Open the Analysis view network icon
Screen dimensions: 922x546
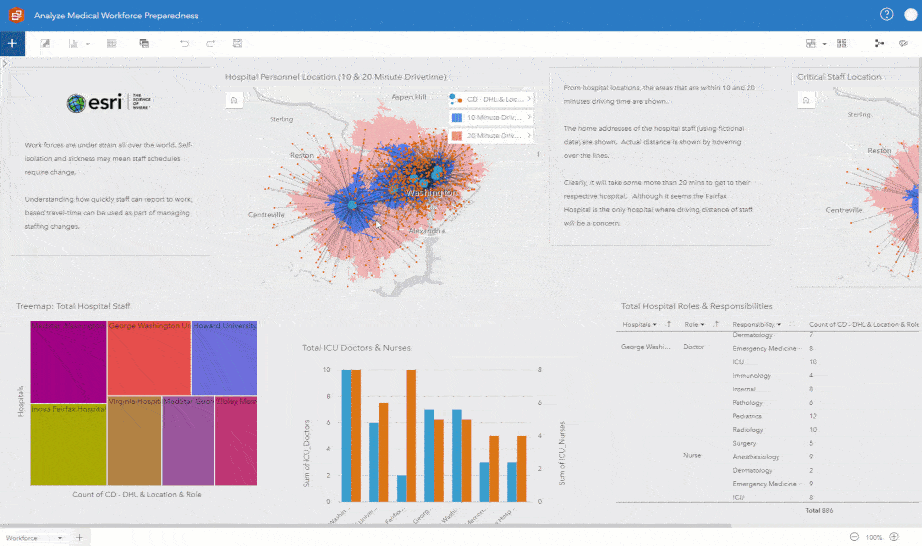(879, 43)
